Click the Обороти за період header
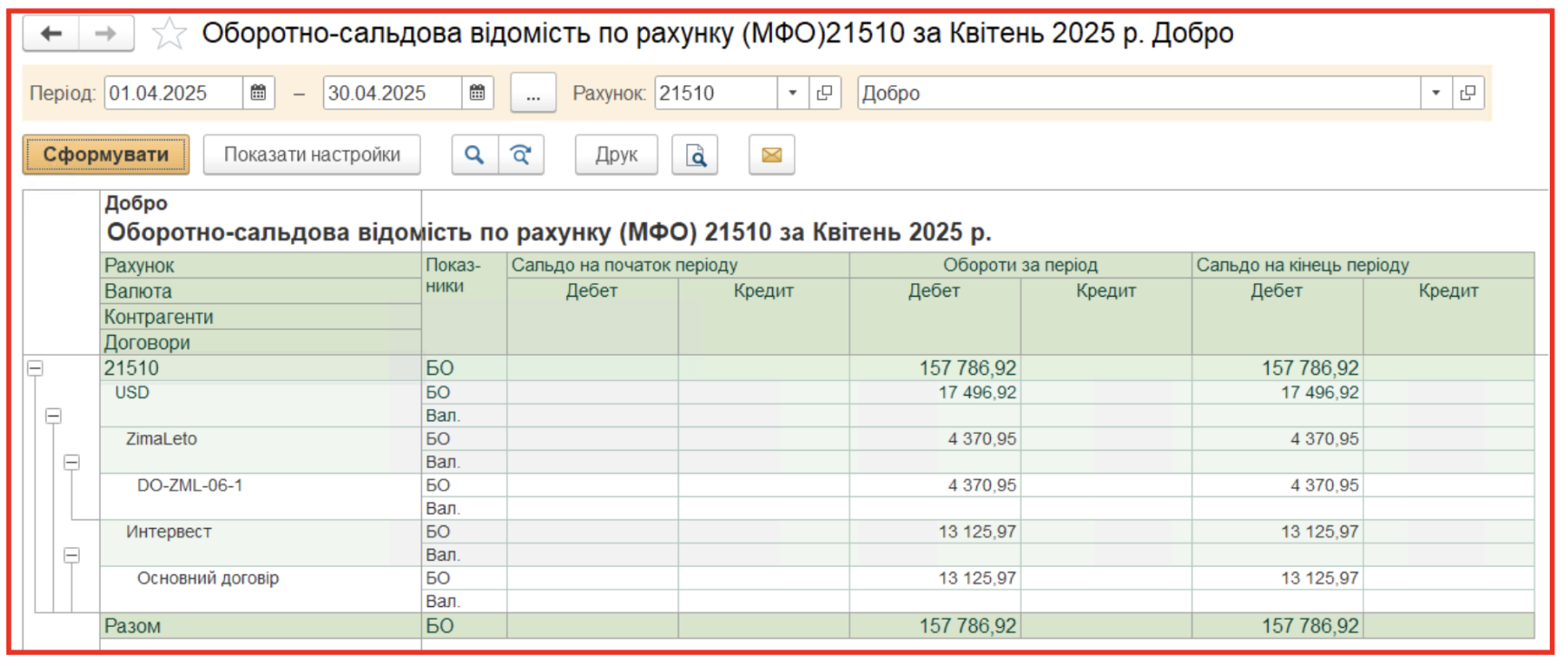 coord(1021,265)
